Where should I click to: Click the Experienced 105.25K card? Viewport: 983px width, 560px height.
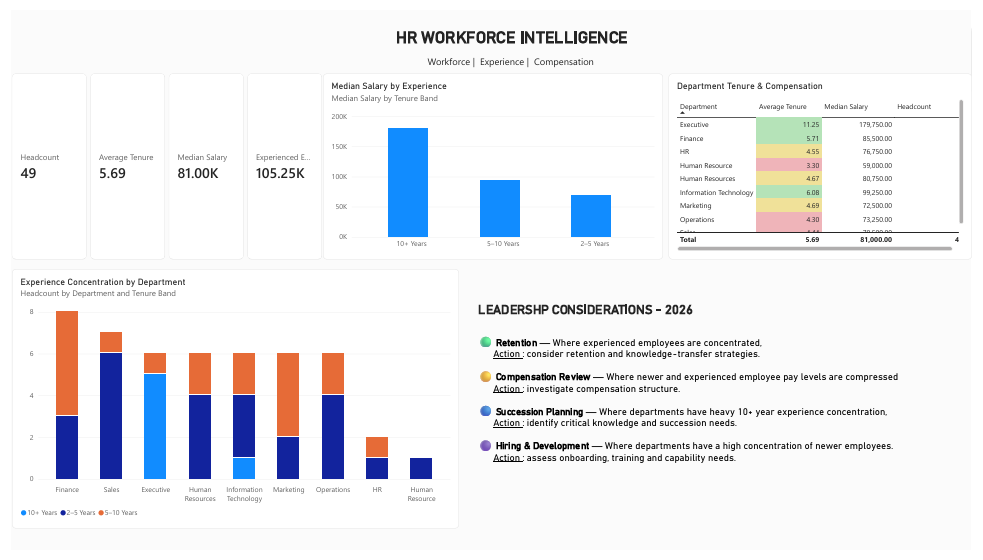pos(285,166)
